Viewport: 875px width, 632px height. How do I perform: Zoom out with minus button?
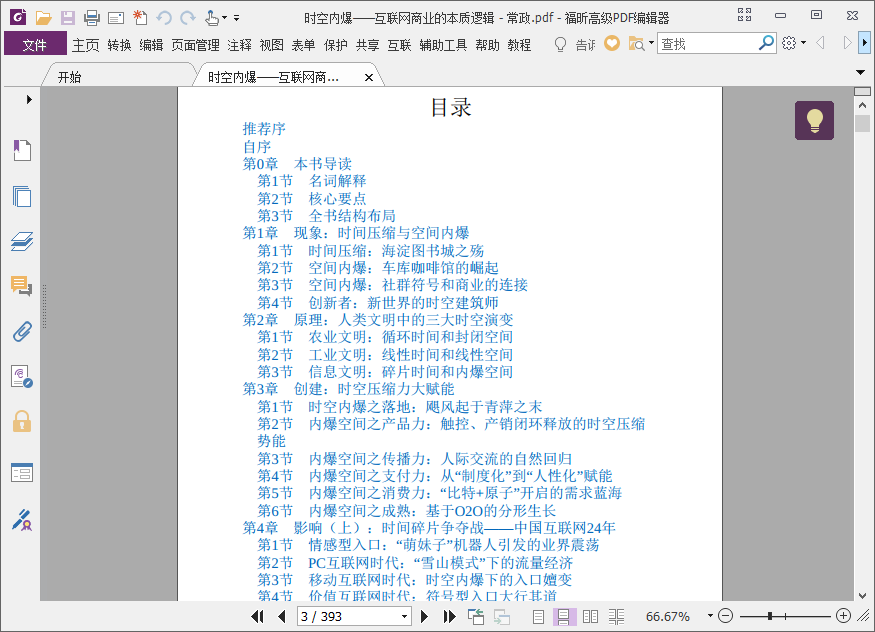pos(725,616)
